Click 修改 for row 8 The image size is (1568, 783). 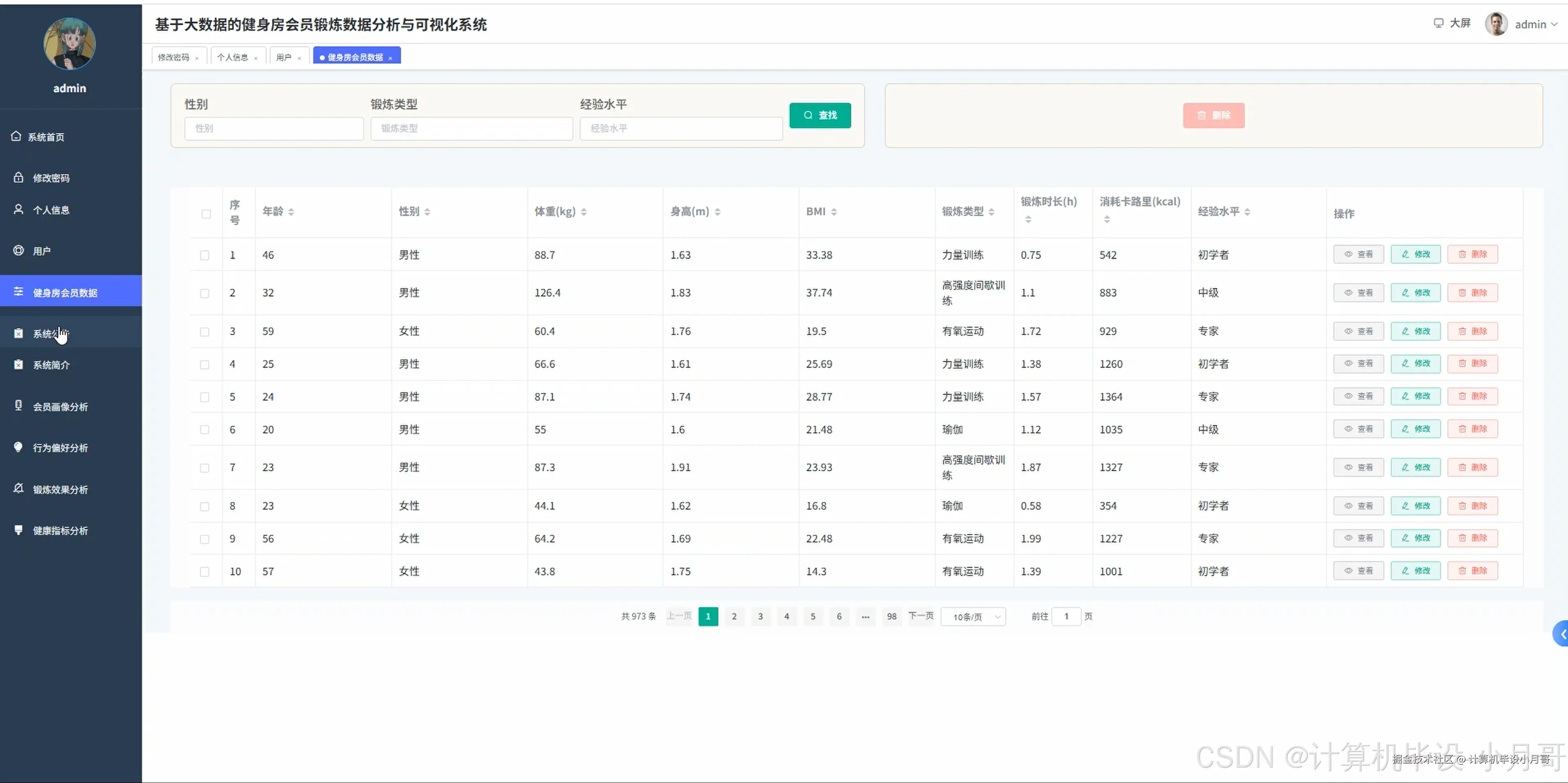pyautogui.click(x=1416, y=505)
